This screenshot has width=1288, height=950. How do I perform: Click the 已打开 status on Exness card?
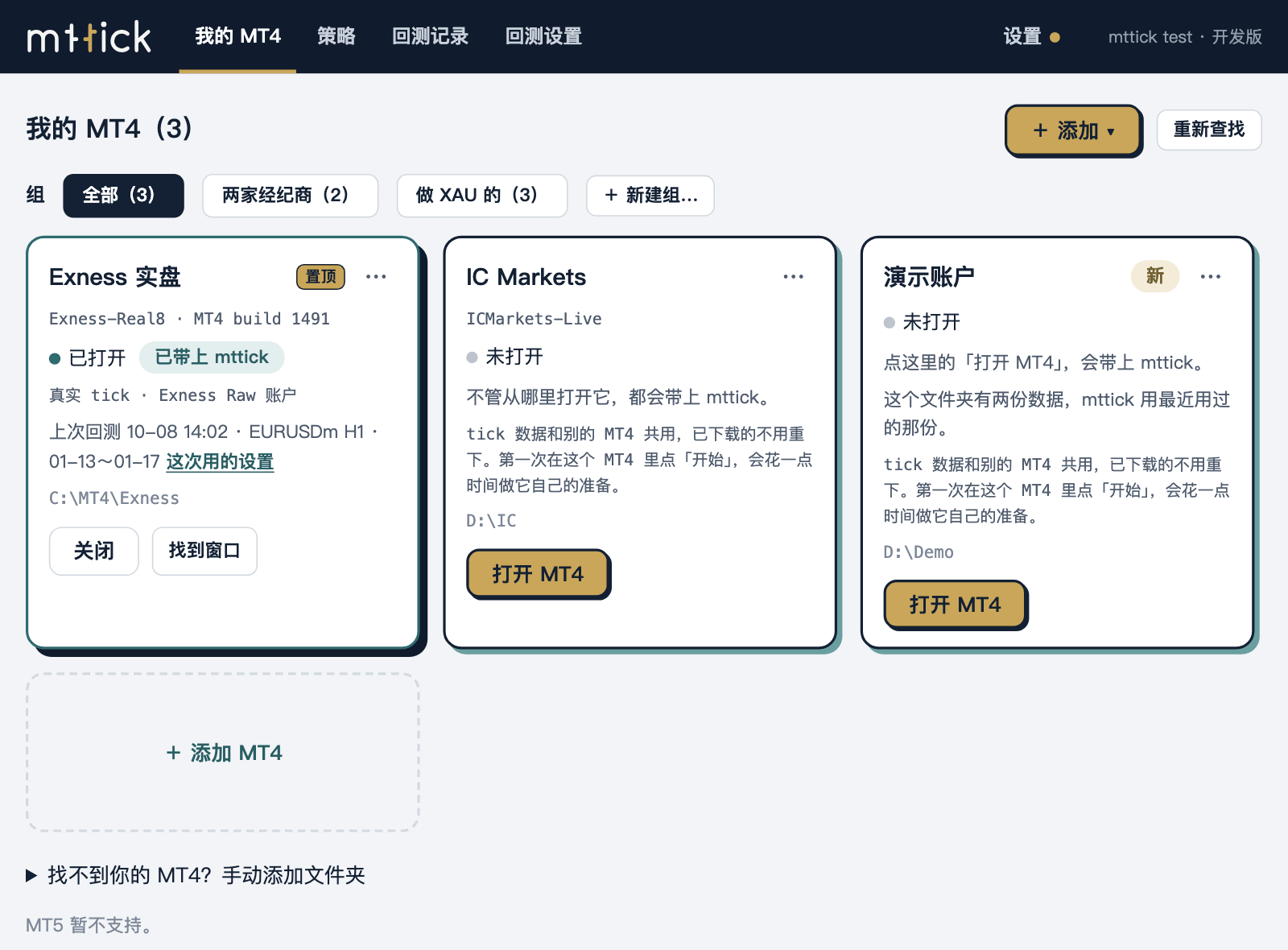click(88, 357)
